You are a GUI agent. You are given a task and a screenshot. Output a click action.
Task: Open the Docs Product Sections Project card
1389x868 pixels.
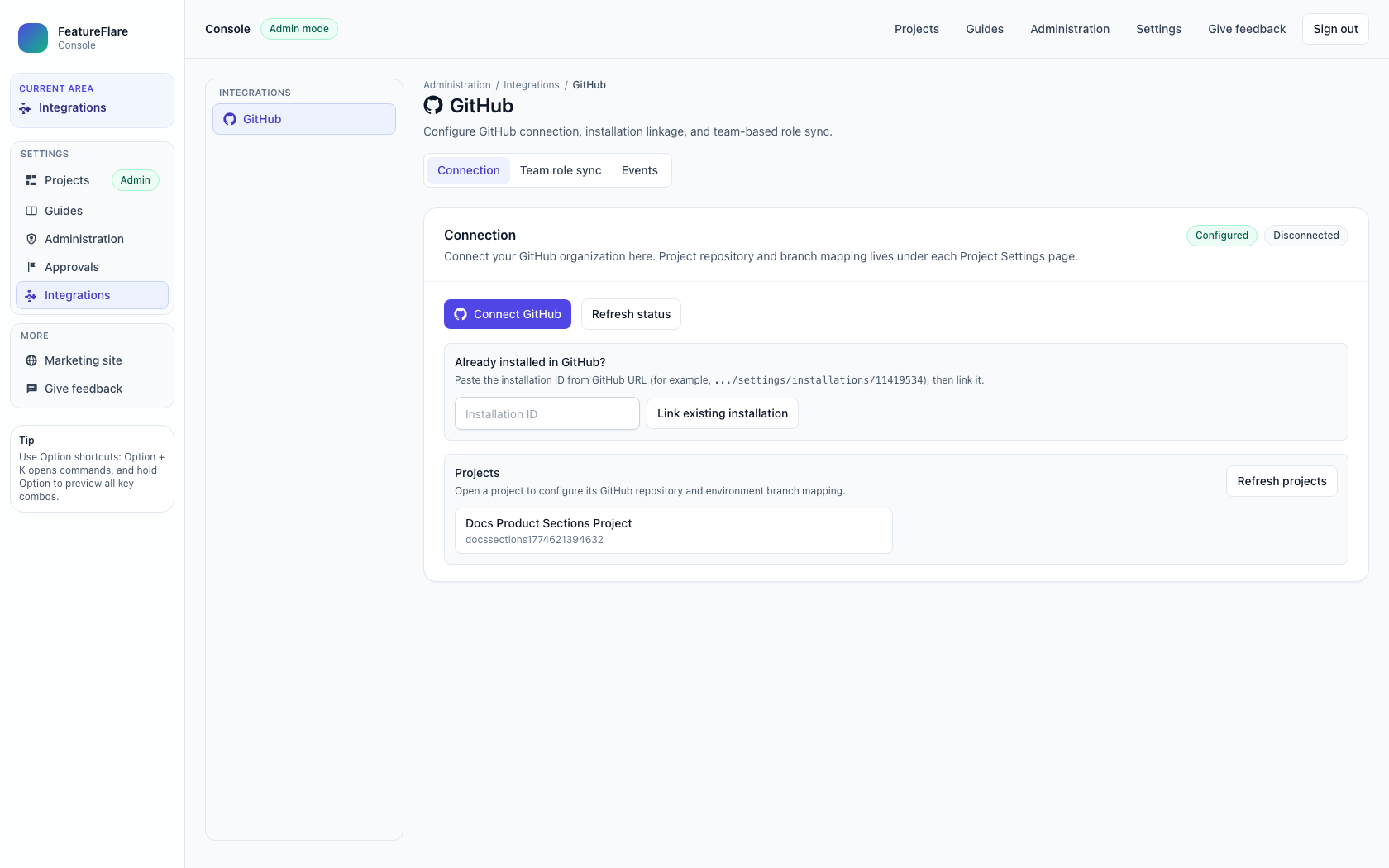674,531
